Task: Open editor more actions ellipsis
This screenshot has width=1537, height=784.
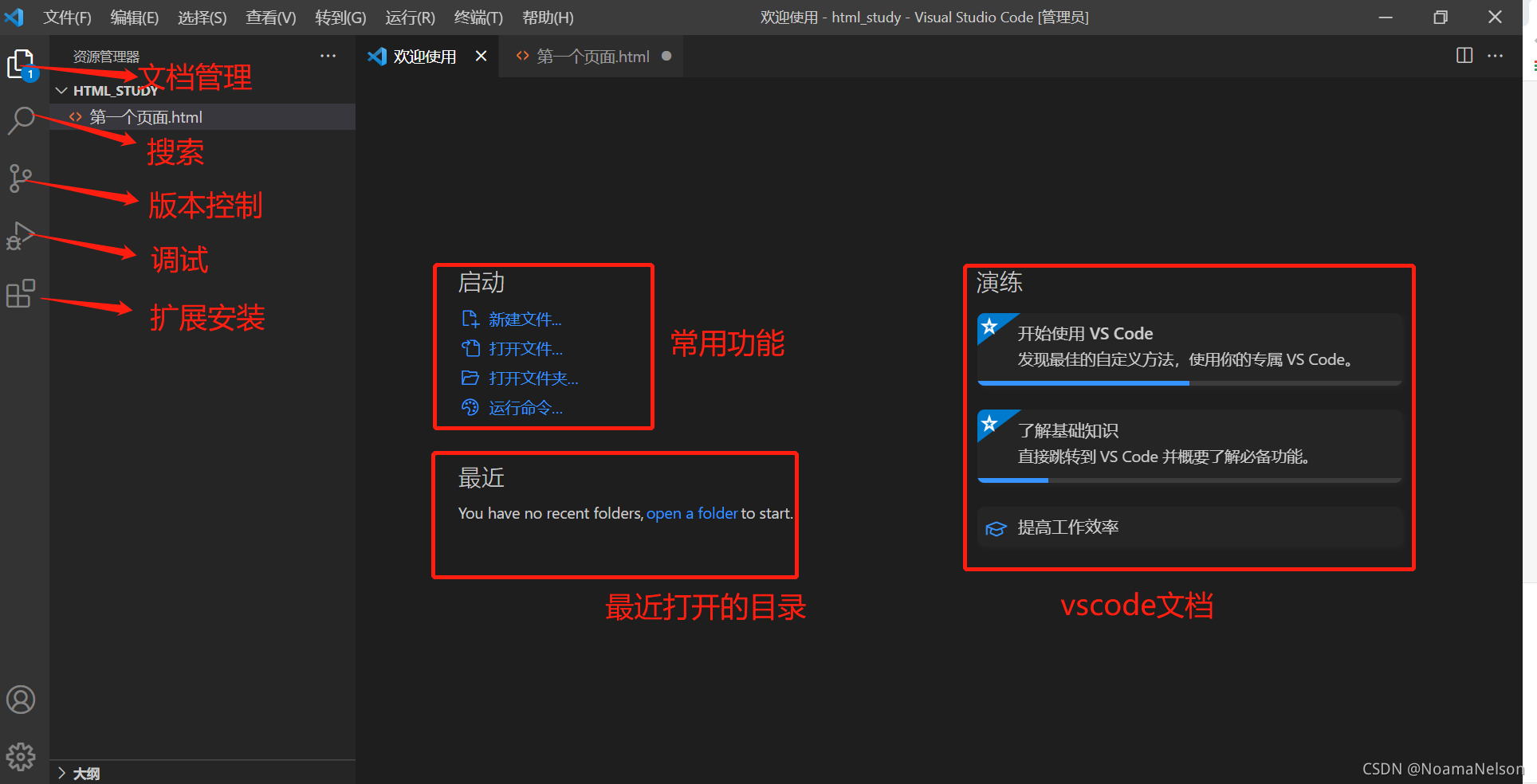Action: (1496, 55)
